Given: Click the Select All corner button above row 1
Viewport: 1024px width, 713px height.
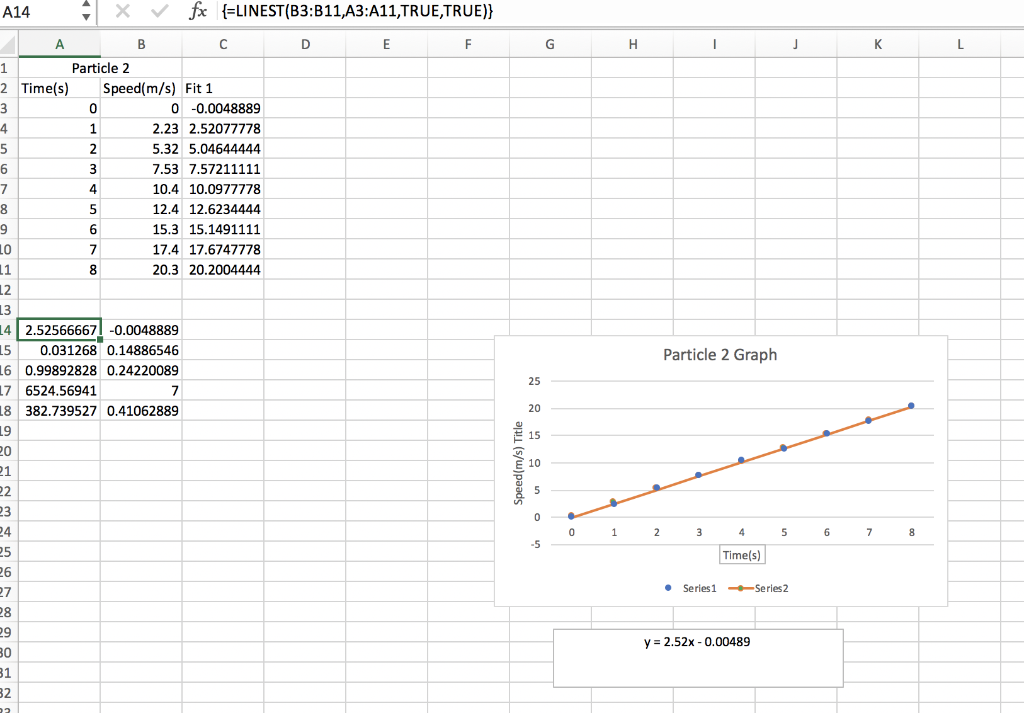Looking at the screenshot, I should pos(7,44).
